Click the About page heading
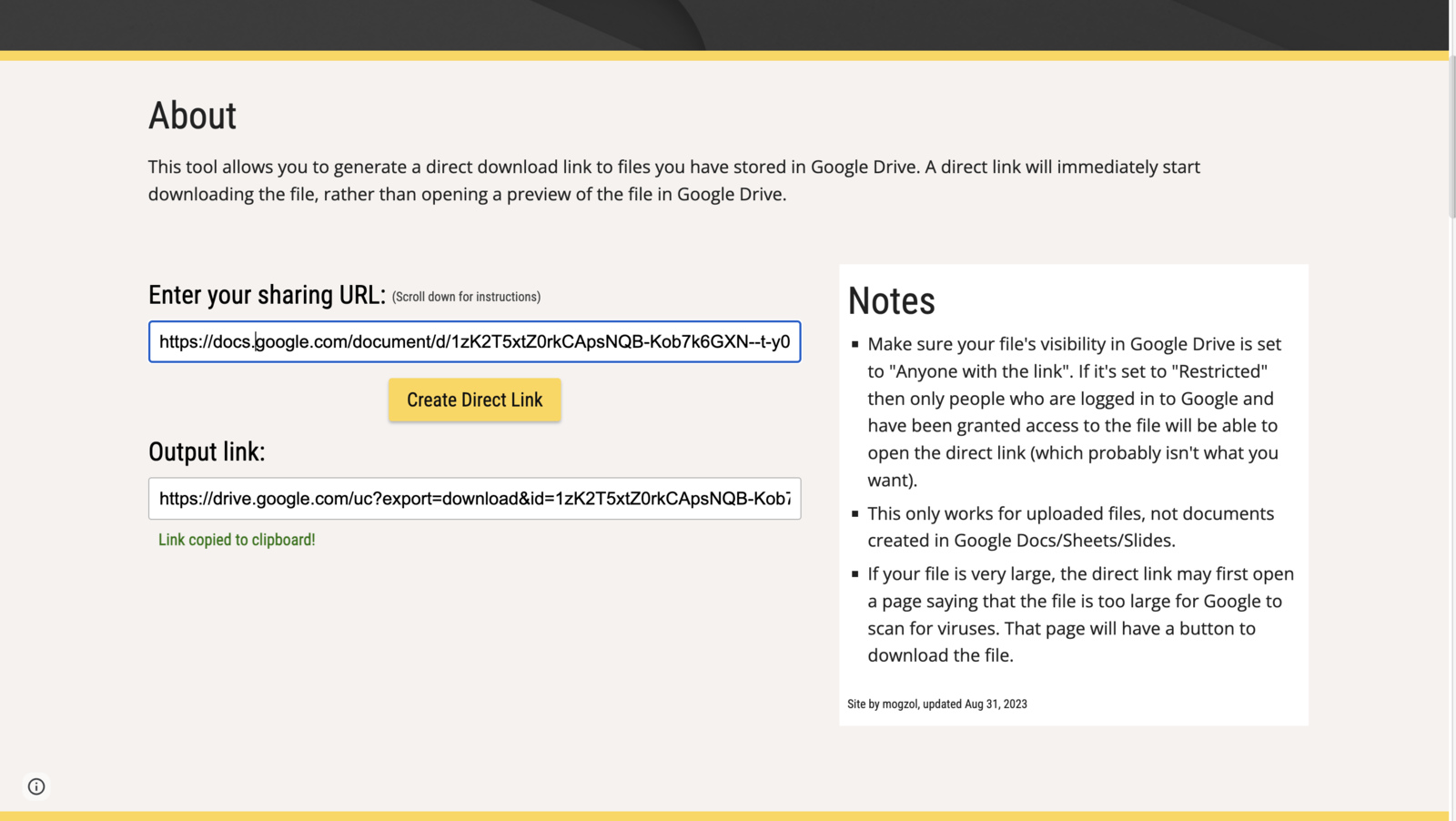This screenshot has height=821, width=1456. click(x=192, y=115)
